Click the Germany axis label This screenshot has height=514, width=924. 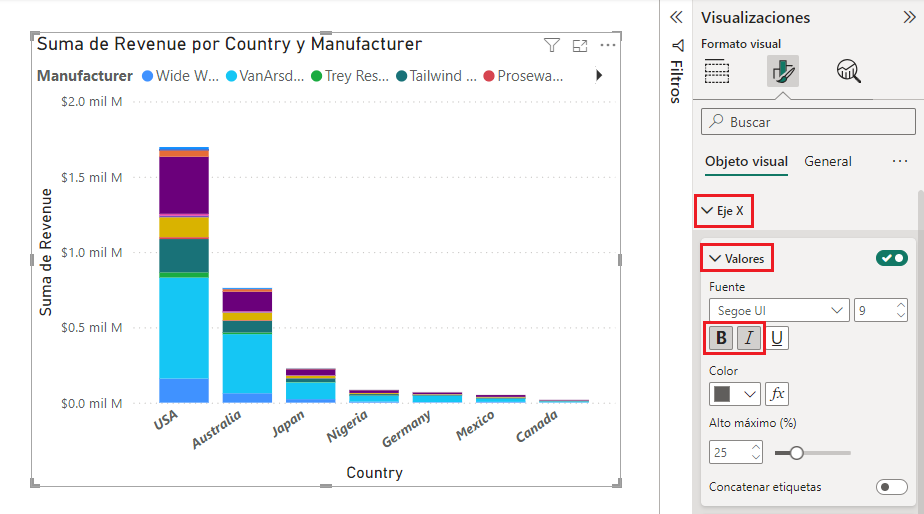click(406, 429)
